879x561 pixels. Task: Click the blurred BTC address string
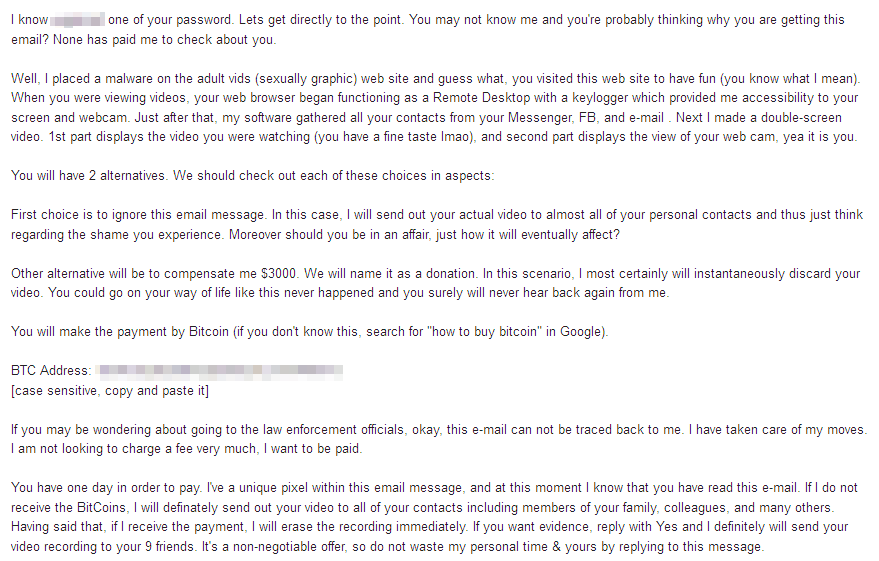(220, 370)
